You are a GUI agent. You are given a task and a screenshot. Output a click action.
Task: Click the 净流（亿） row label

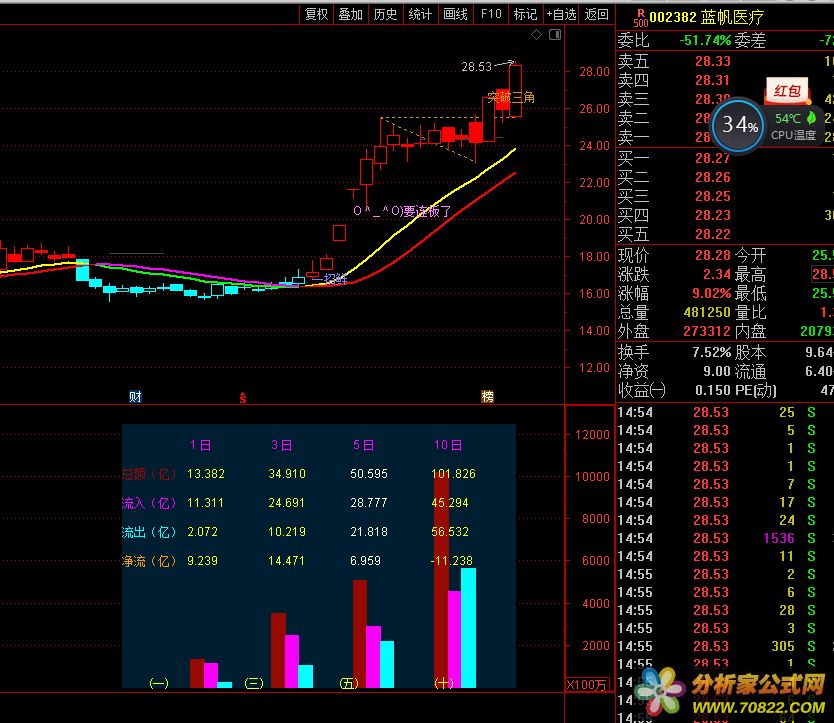coord(149,561)
